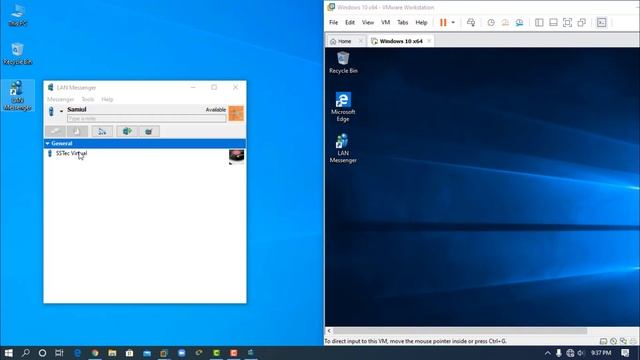The height and width of the screenshot is (360, 640).
Task: Close the Home tab in VMware
Action: tap(360, 41)
